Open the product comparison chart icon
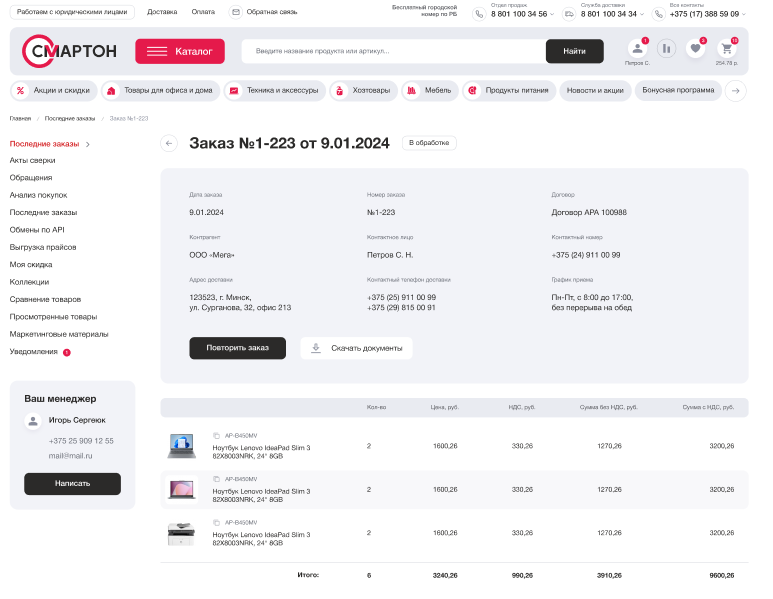 click(x=666, y=48)
